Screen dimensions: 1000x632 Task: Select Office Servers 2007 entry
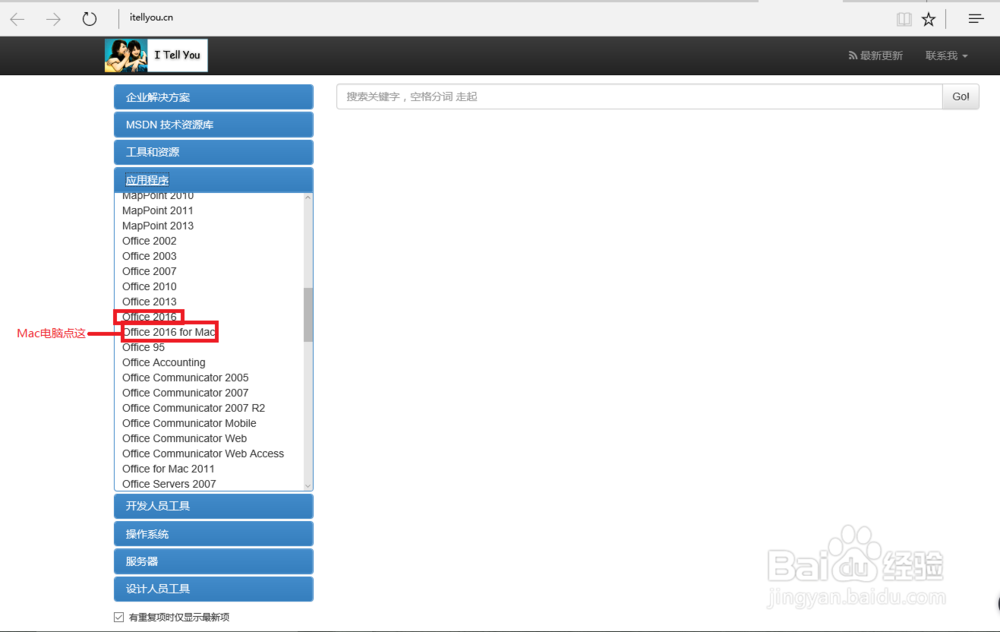169,484
